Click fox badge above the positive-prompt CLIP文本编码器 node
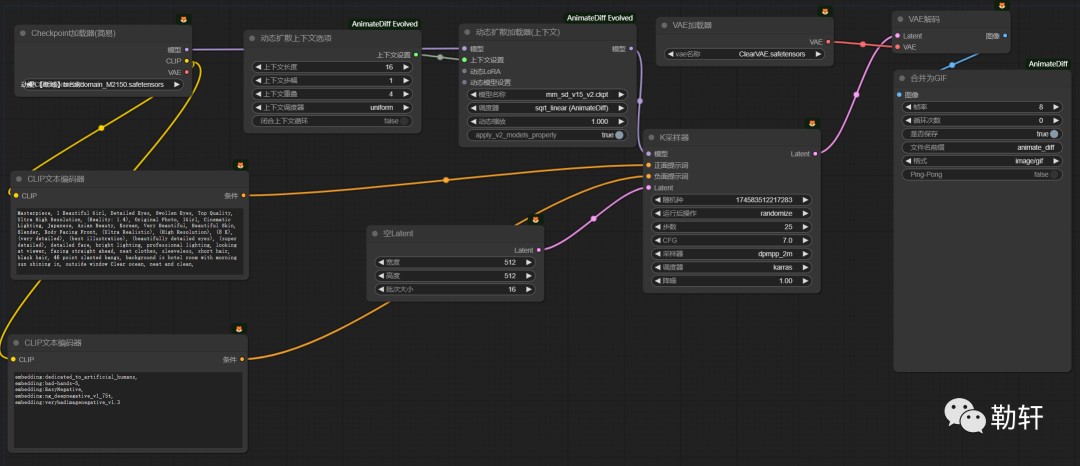1080x466 pixels. [240, 165]
